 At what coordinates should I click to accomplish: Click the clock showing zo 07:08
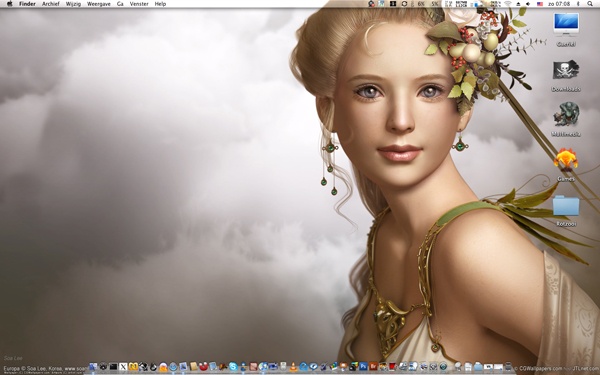coord(559,4)
